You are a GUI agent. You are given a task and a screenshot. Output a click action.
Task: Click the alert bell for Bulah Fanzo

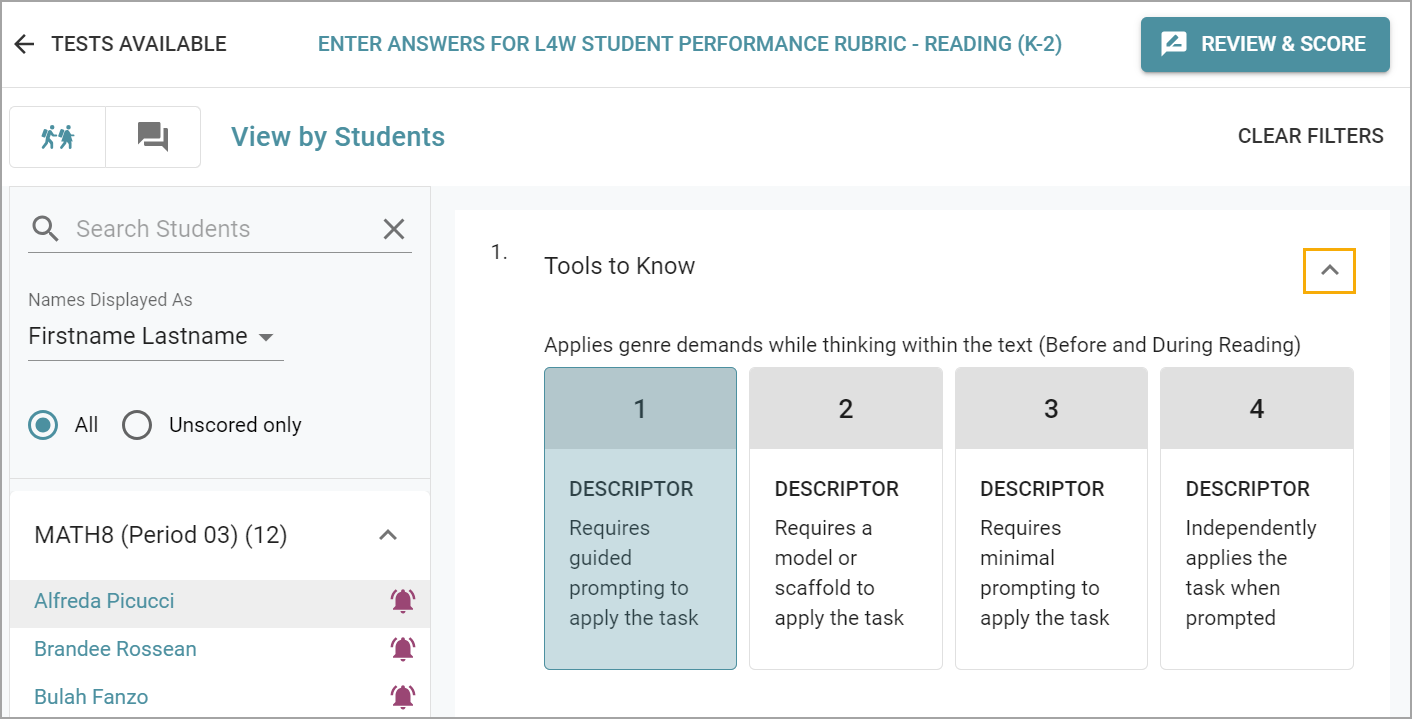(x=403, y=697)
